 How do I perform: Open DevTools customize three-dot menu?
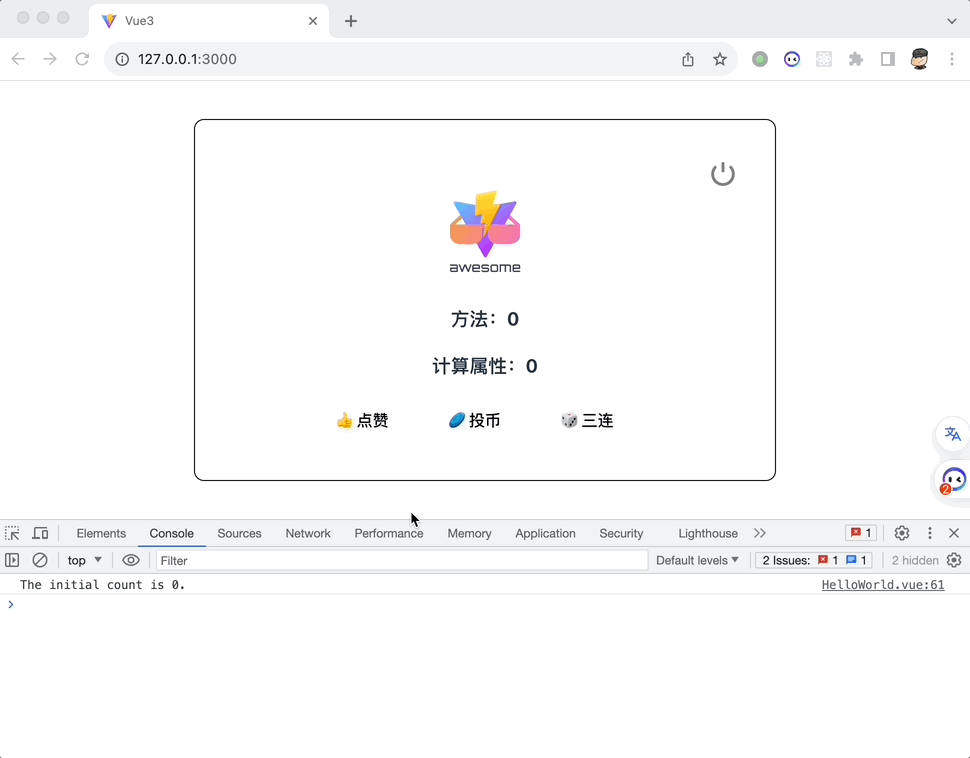929,533
